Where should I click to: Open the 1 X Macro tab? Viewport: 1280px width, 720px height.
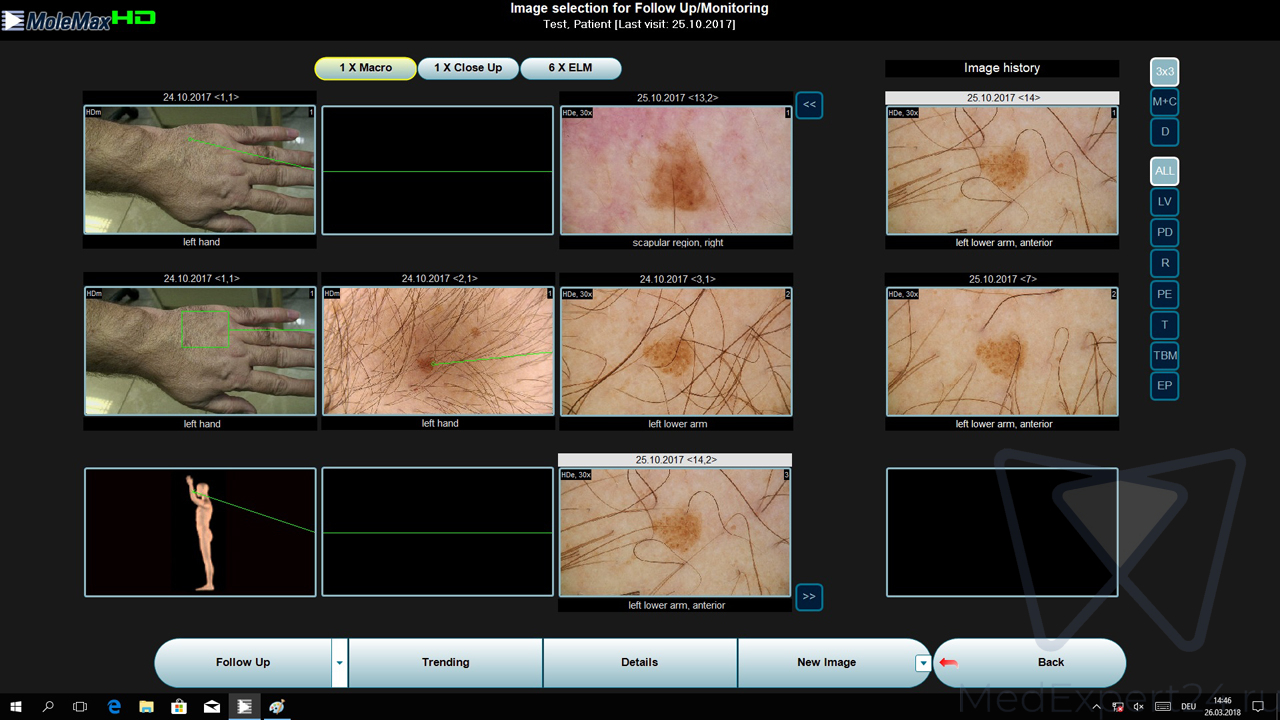pos(365,68)
